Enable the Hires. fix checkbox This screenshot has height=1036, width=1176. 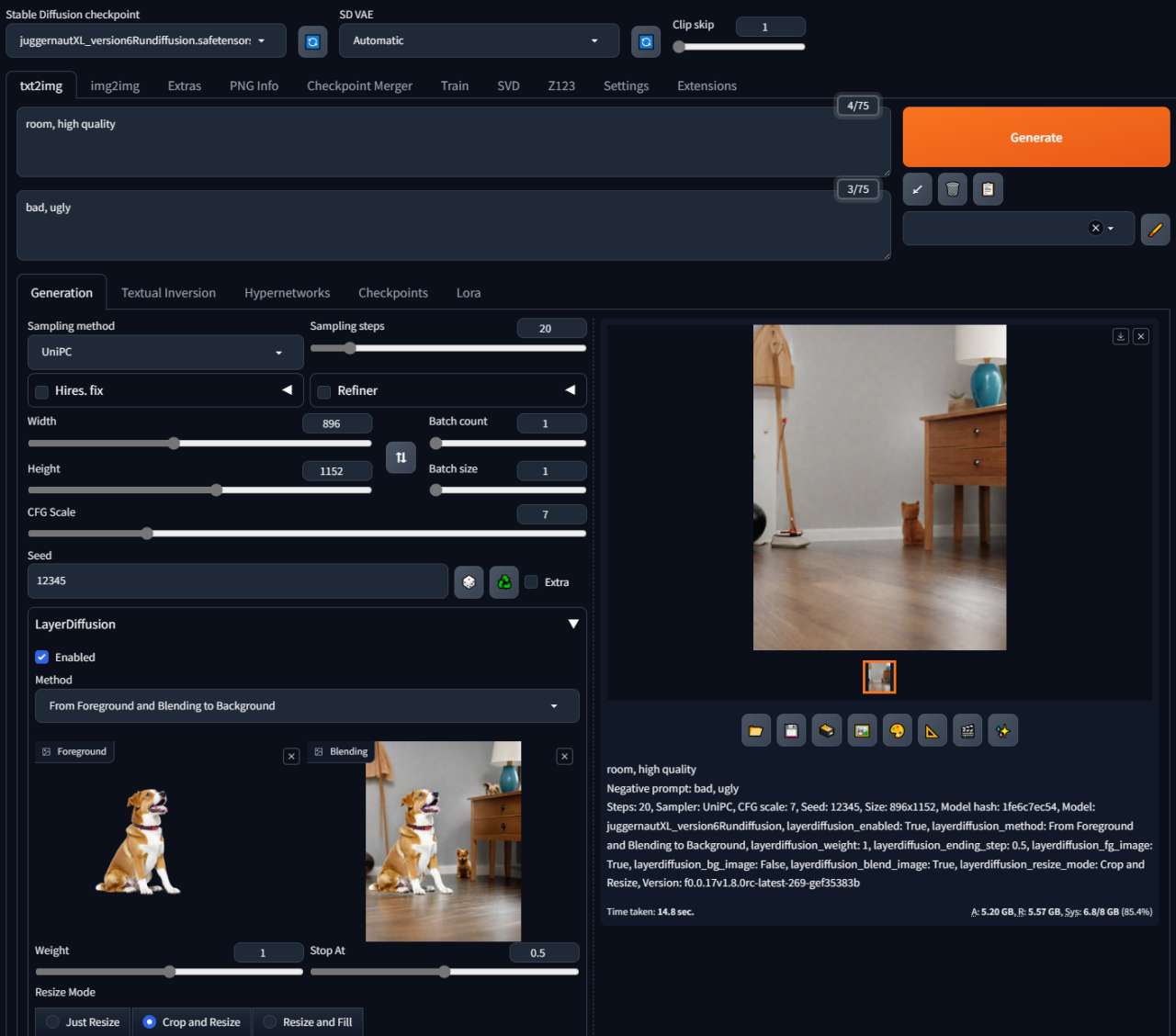(42, 392)
